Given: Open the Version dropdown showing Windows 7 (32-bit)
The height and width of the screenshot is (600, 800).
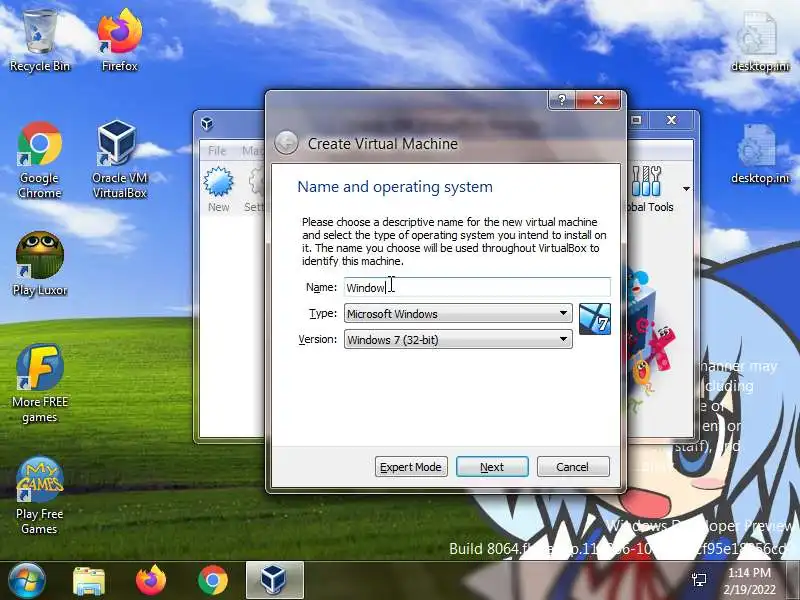Looking at the screenshot, I should [458, 339].
